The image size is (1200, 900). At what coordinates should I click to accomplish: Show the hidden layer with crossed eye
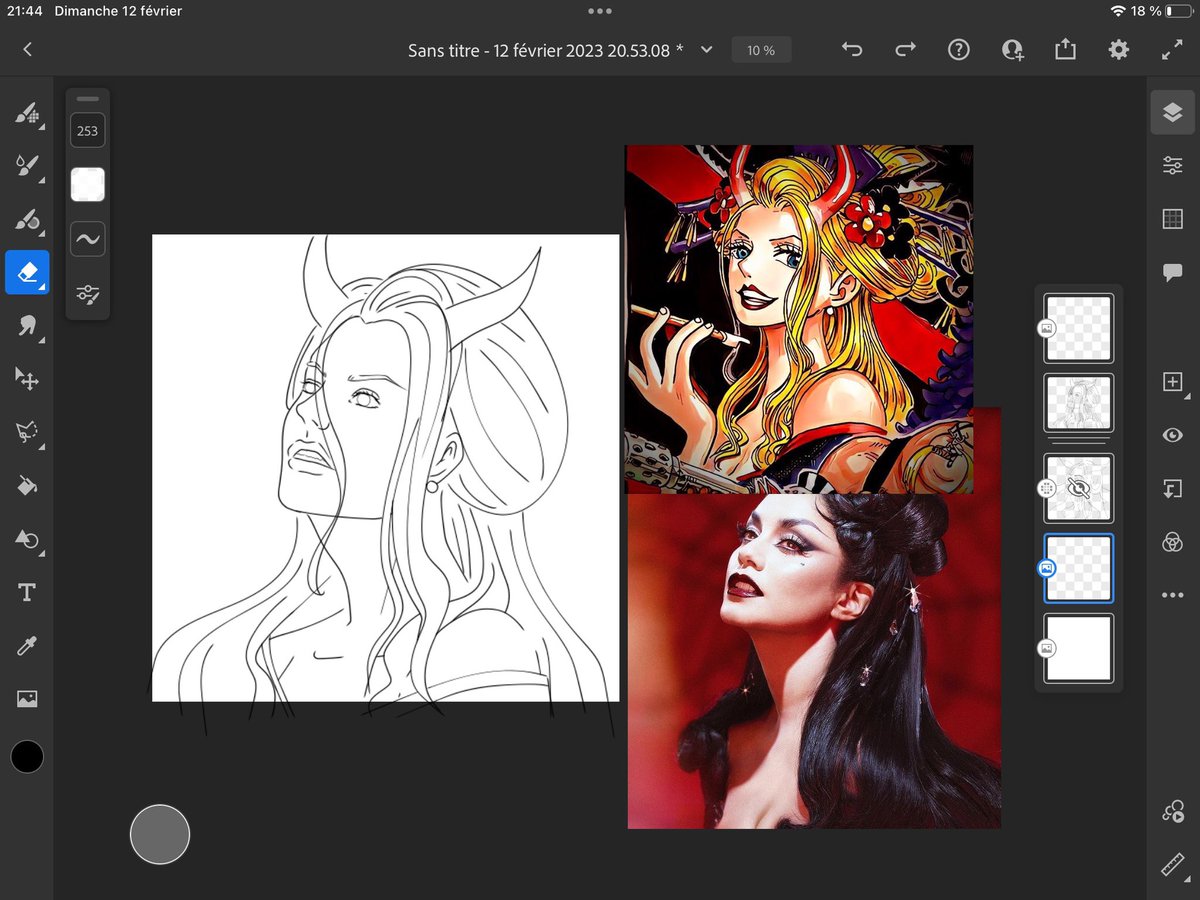click(1079, 488)
